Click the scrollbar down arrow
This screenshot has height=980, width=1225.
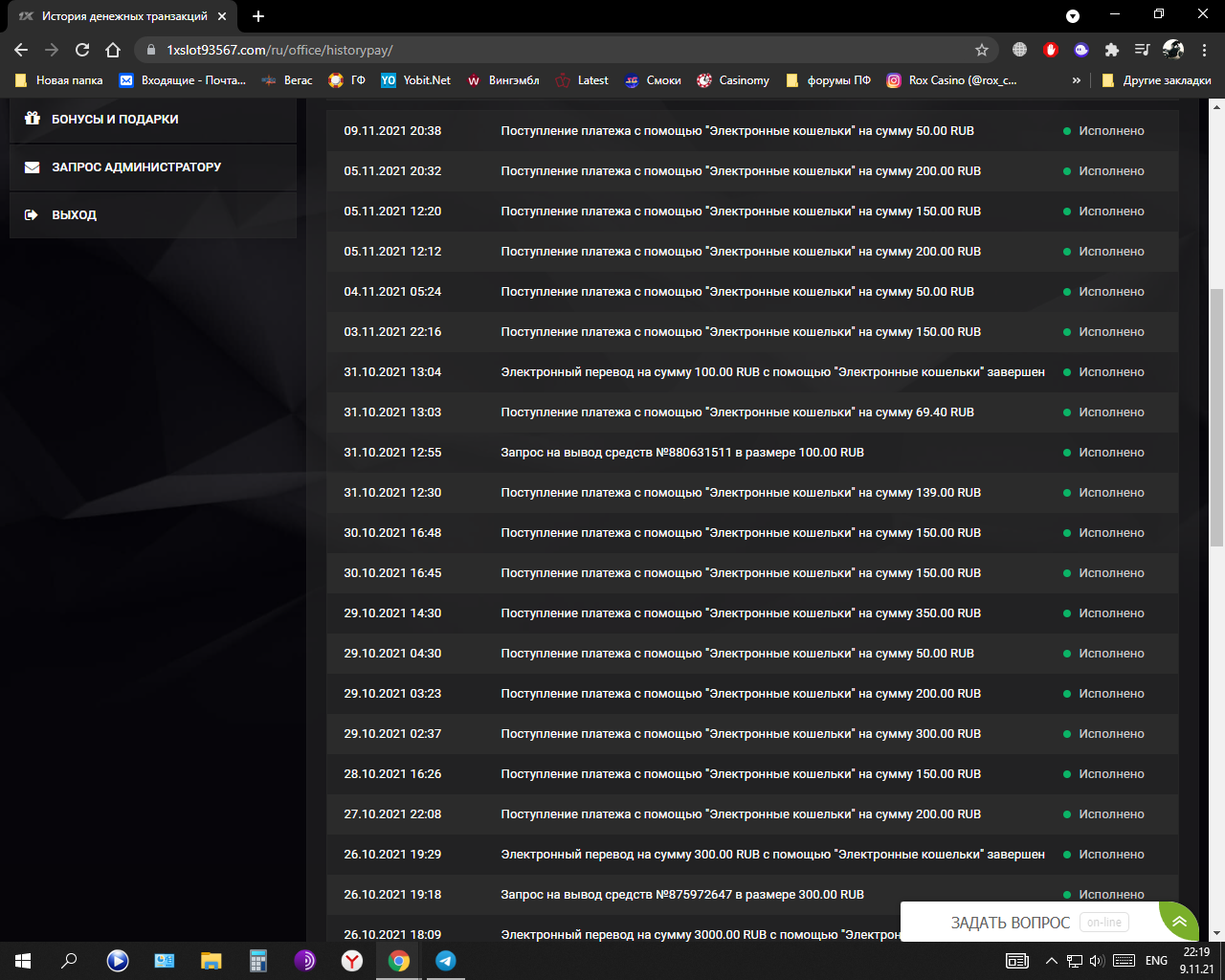click(x=1216, y=933)
